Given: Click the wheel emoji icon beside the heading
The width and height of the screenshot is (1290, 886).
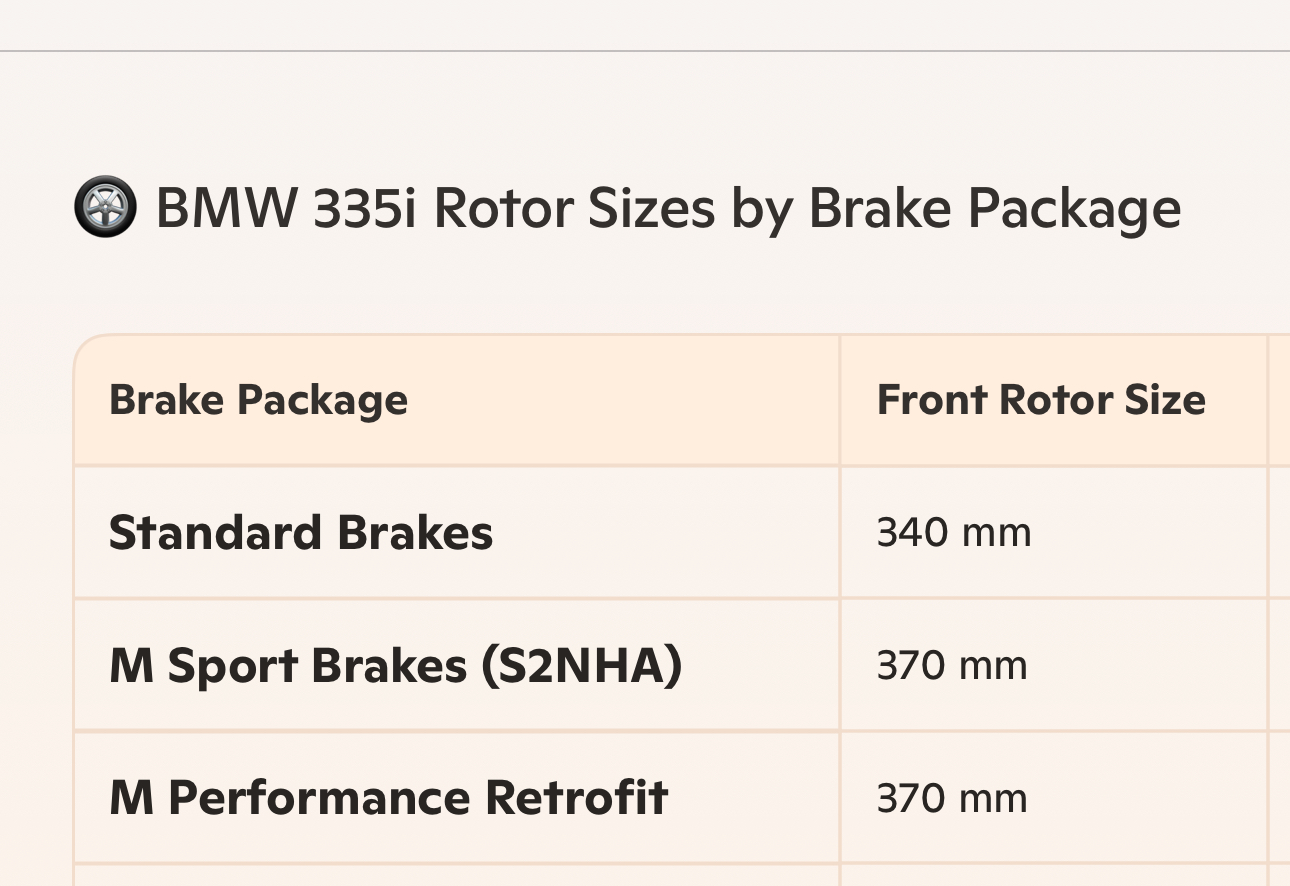Looking at the screenshot, I should click(x=105, y=207).
